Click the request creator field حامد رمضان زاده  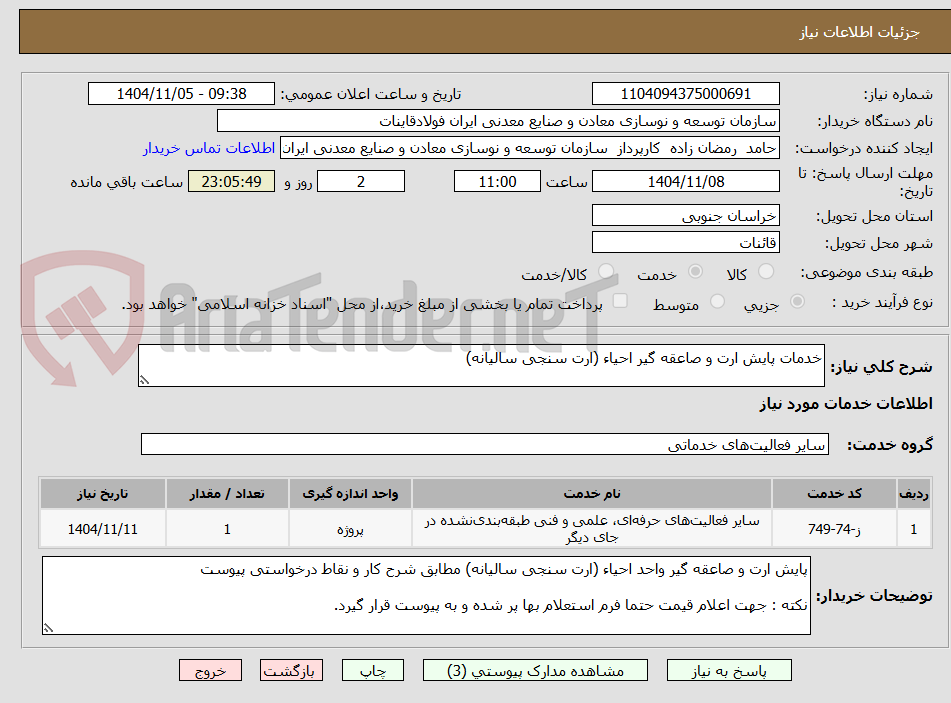click(x=529, y=148)
